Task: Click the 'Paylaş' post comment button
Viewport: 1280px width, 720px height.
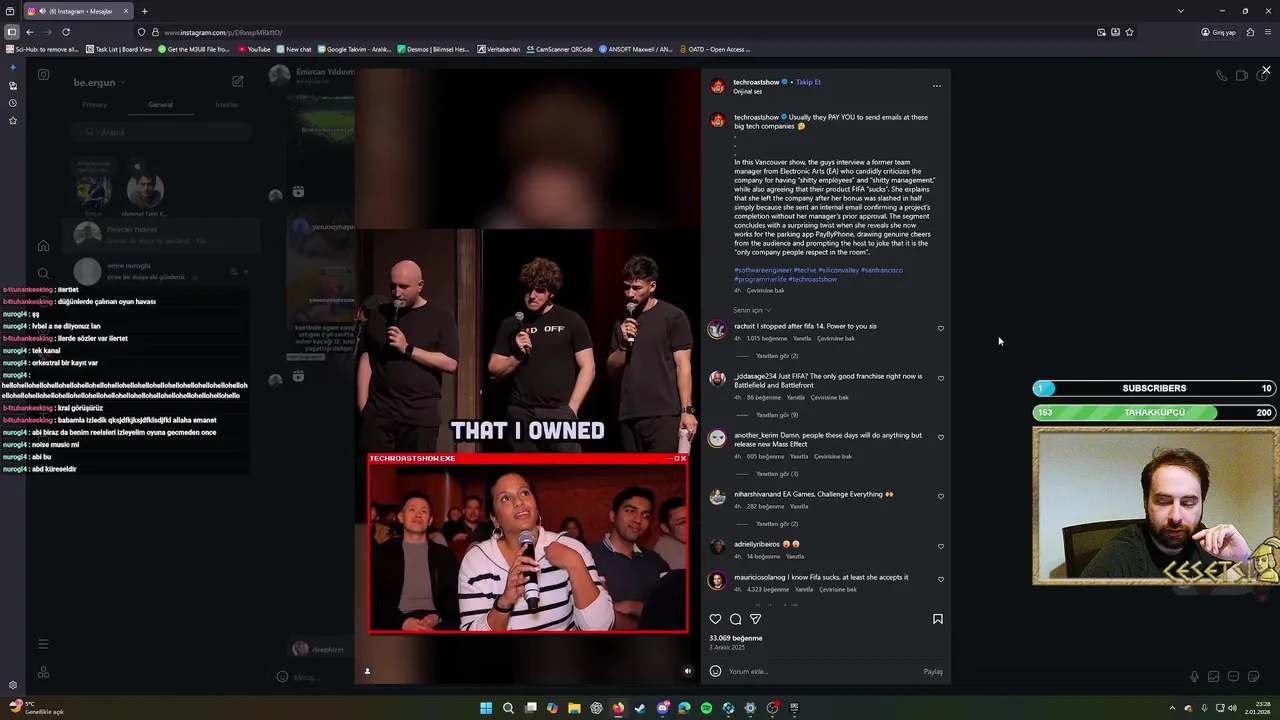Action: click(x=933, y=671)
